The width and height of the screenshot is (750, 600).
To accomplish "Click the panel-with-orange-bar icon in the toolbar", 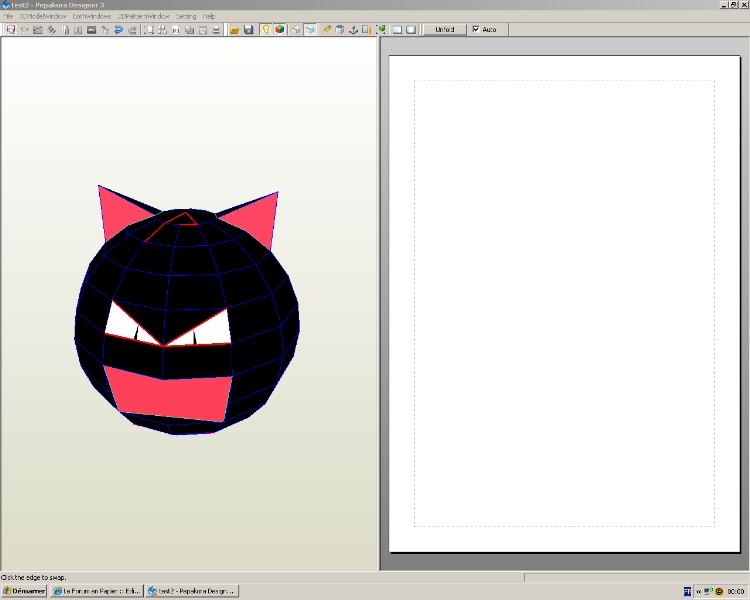I will click(x=366, y=30).
